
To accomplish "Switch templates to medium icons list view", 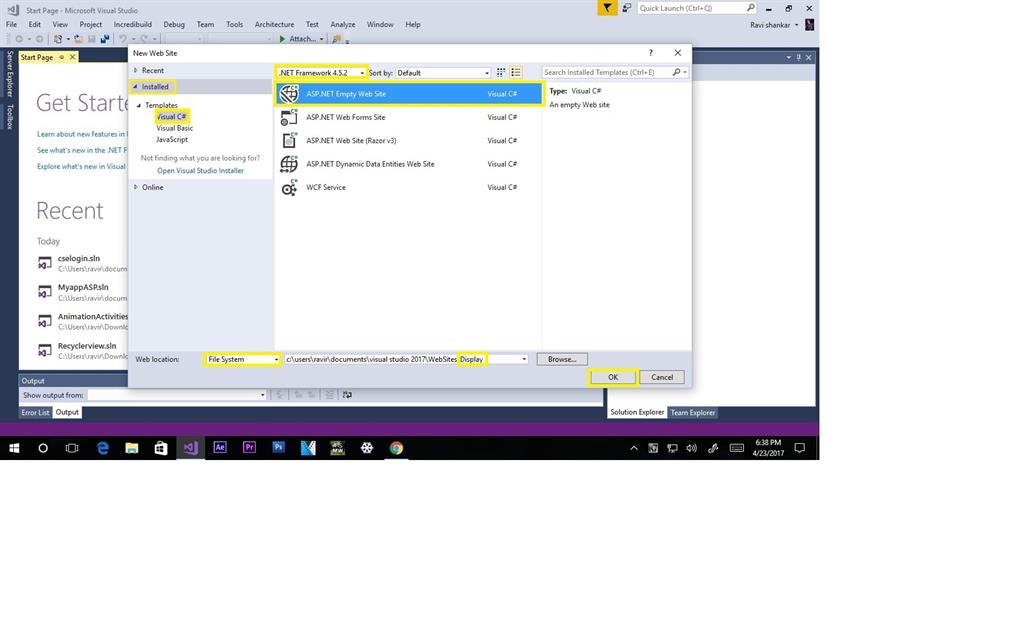I will pyautogui.click(x=516, y=72).
